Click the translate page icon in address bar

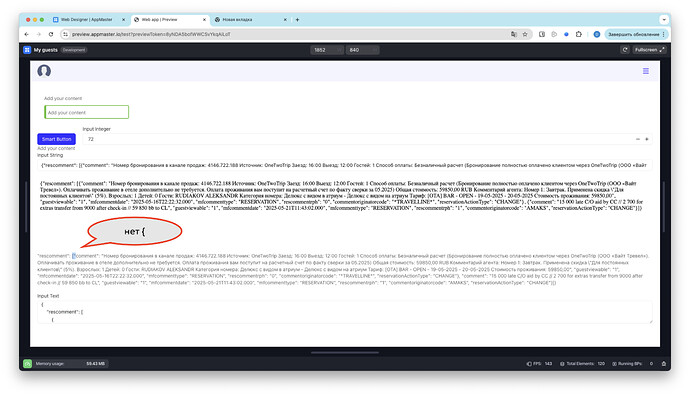514,34
